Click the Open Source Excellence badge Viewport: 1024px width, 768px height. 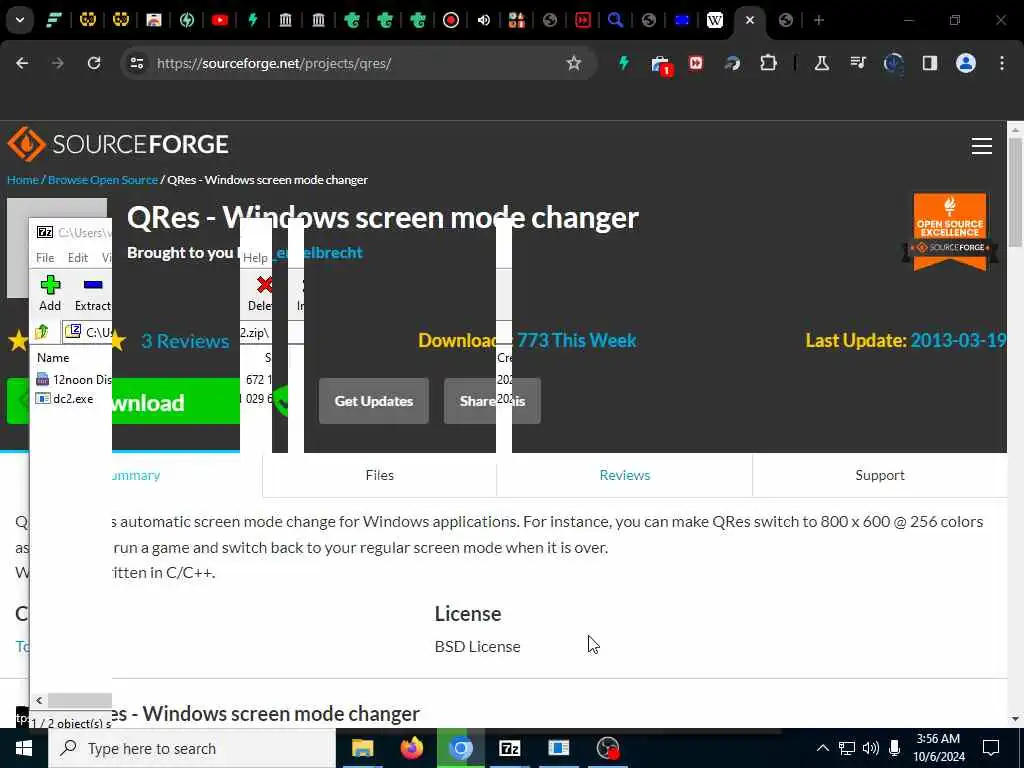coord(950,231)
